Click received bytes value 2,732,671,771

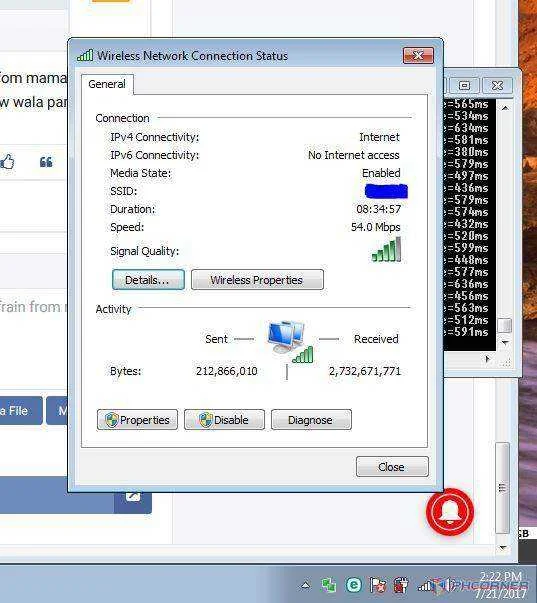pyautogui.click(x=365, y=371)
